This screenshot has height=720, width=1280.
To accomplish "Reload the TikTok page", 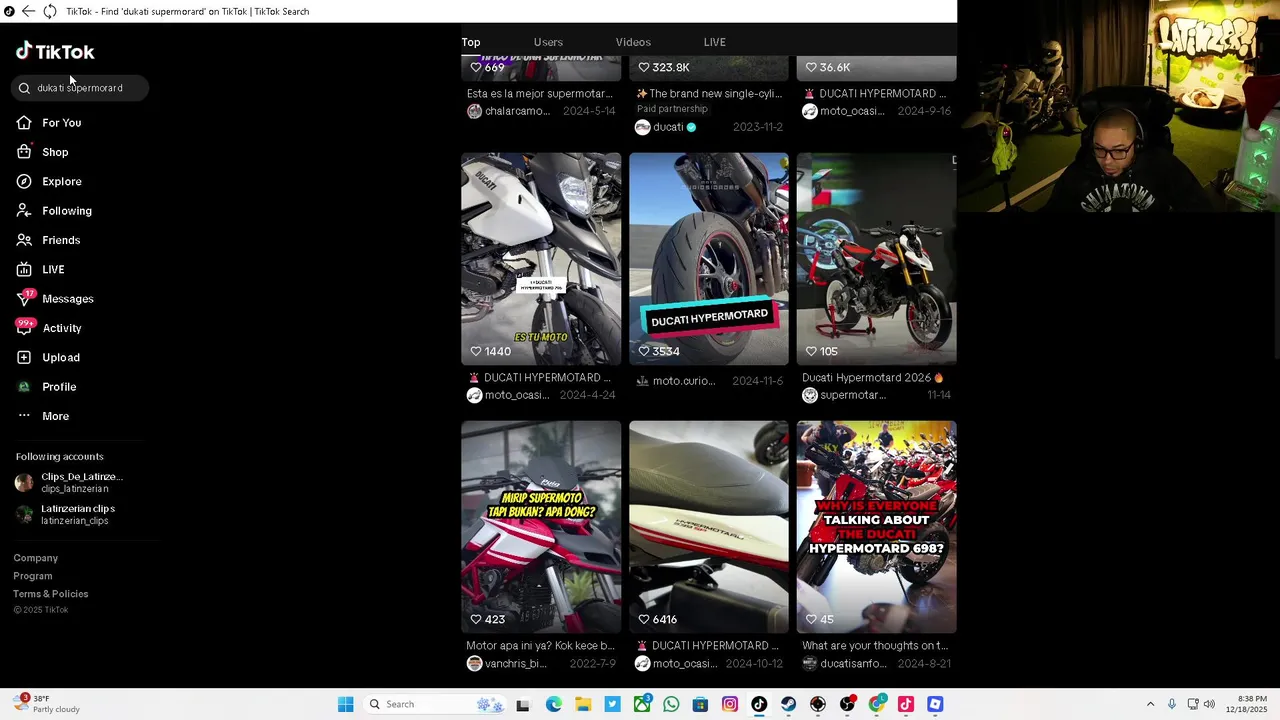I will tap(49, 11).
